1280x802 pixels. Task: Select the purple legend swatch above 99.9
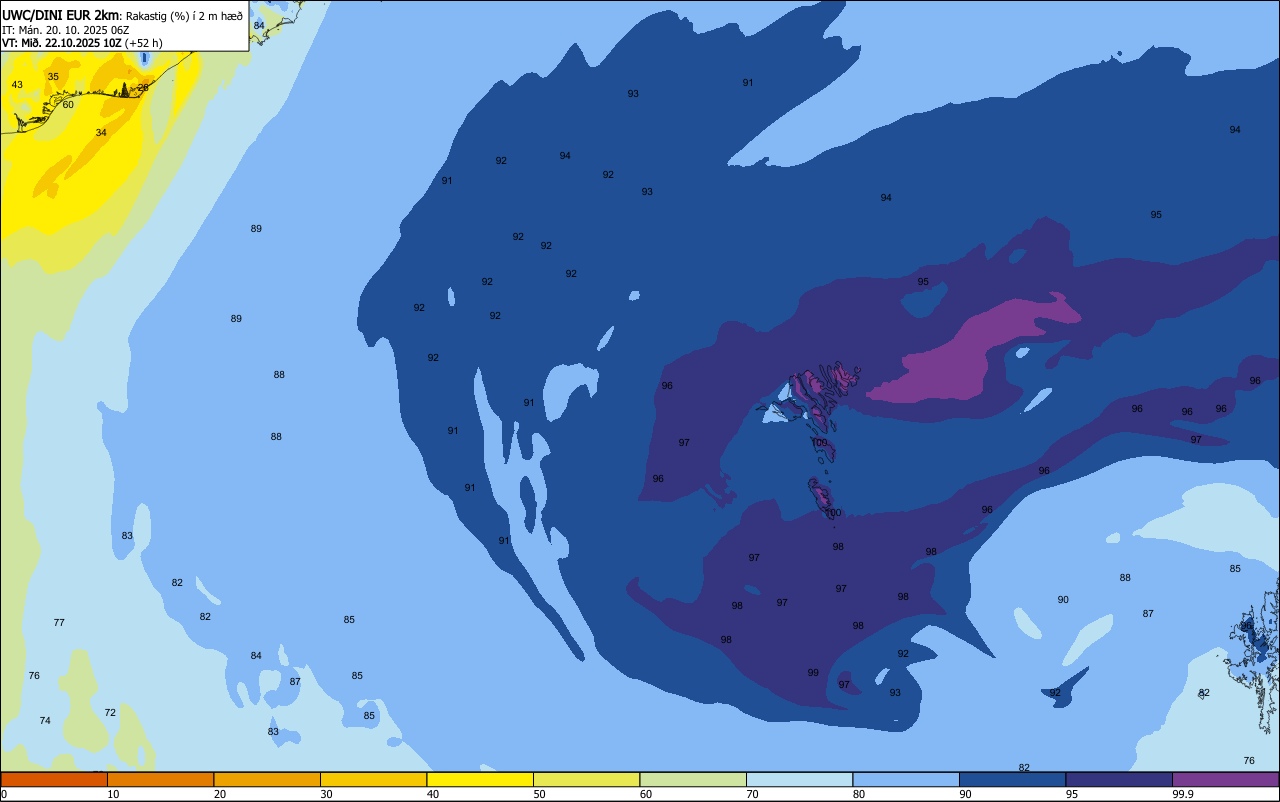pyautogui.click(x=1226, y=779)
